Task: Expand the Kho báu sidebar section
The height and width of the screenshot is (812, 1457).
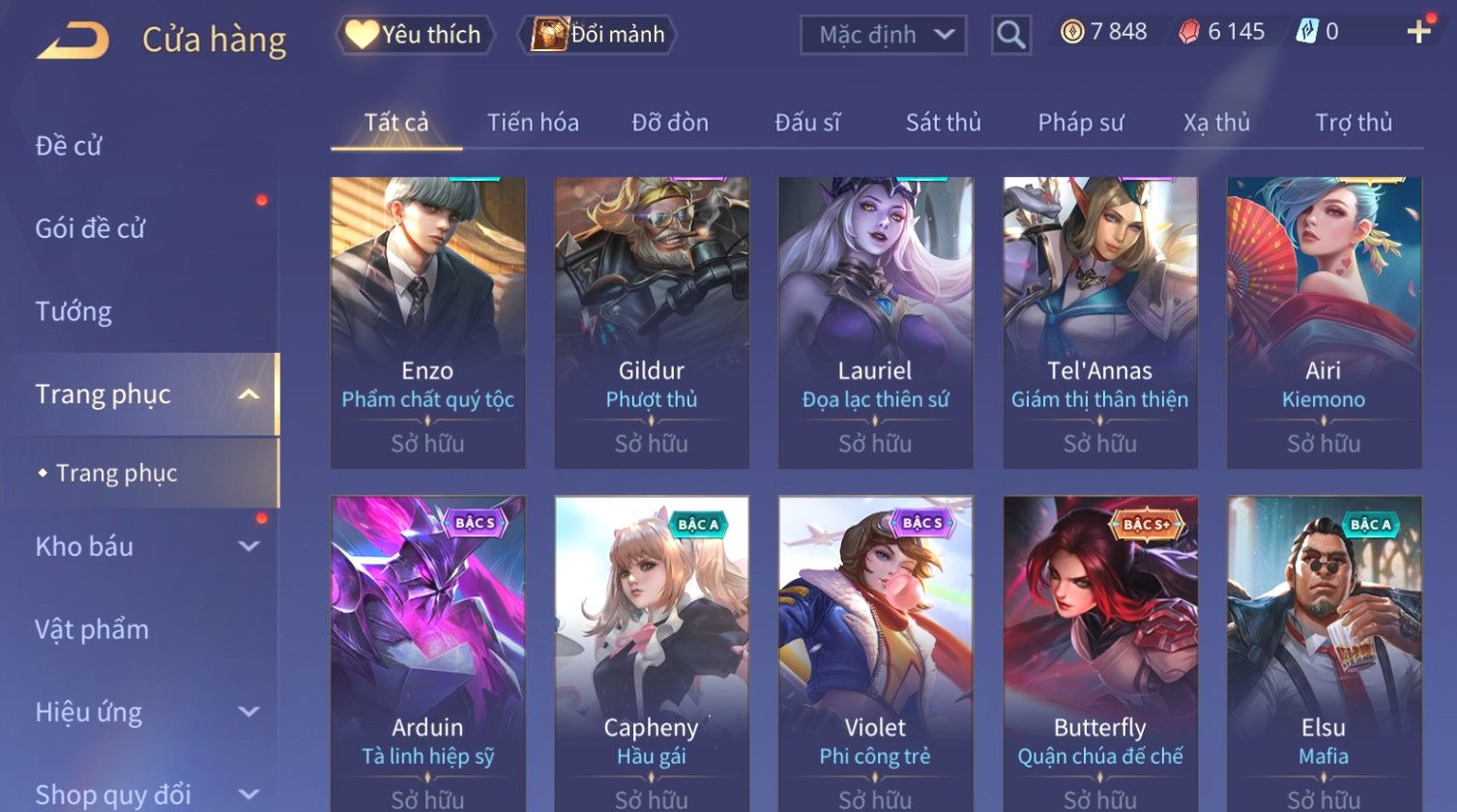Action: (248, 546)
